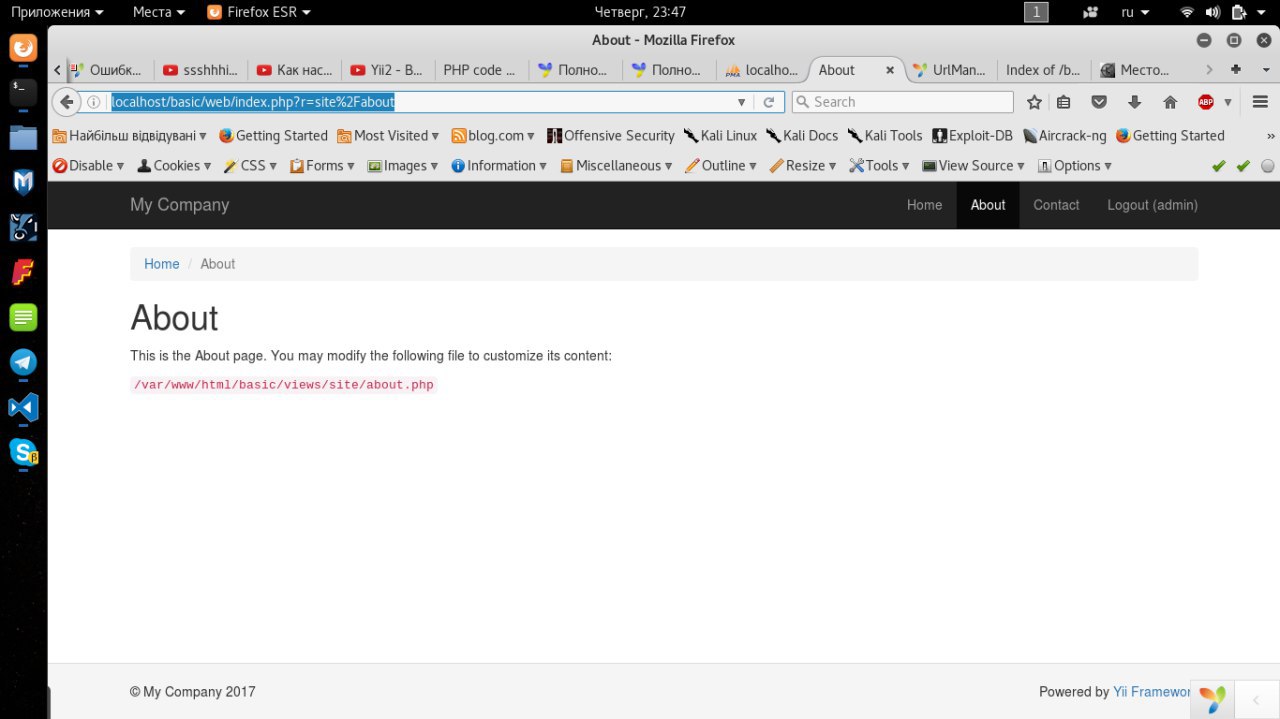Open Telegram from the dock
The height and width of the screenshot is (719, 1280).
point(23,362)
